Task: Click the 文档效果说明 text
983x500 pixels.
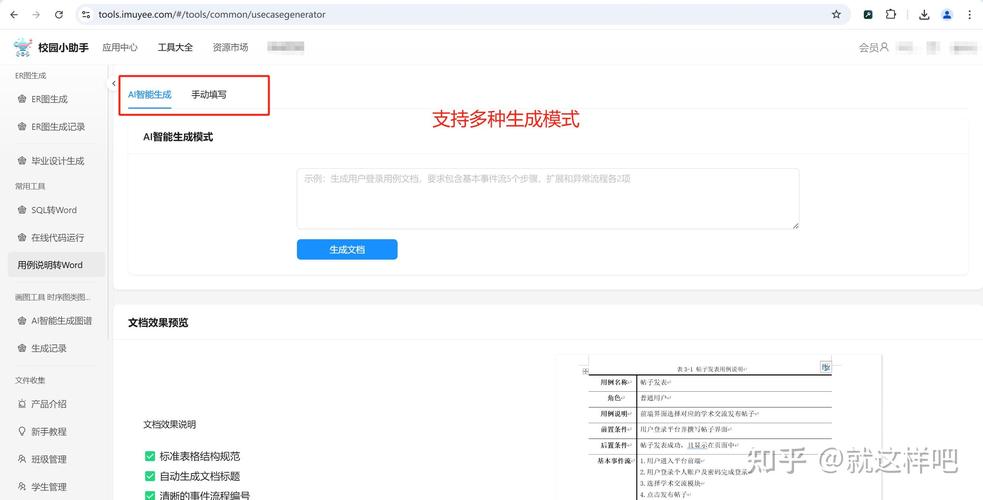Action: coord(169,424)
